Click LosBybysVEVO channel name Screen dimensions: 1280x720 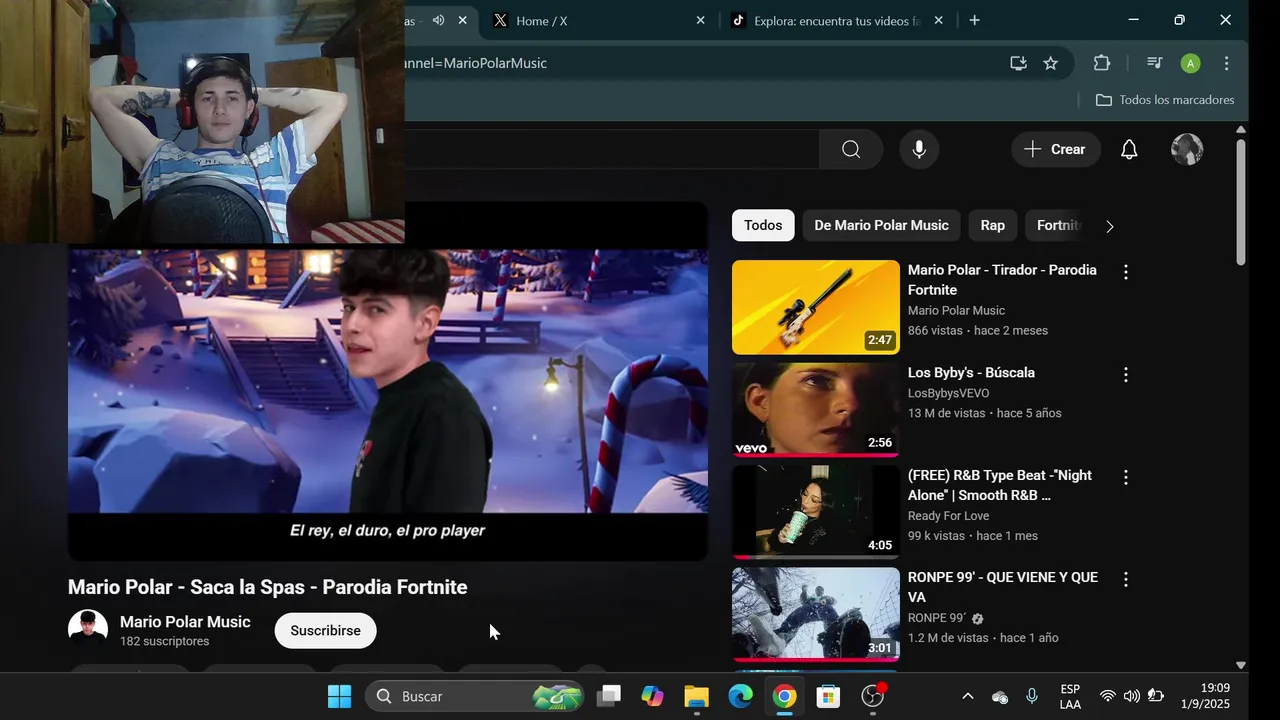coord(948,393)
